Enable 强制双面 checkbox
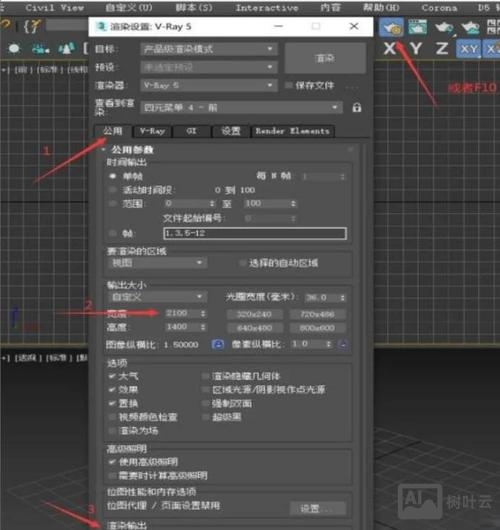This screenshot has width=500, height=530. point(205,403)
